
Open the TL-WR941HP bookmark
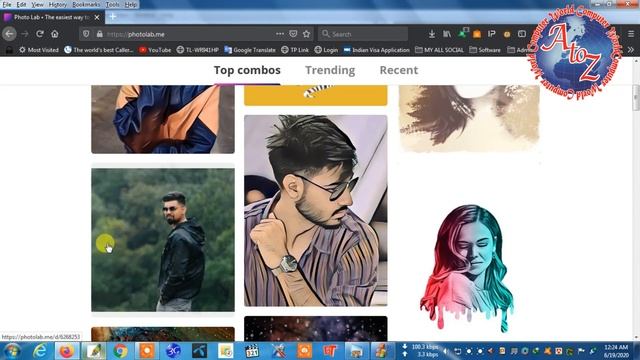(198, 50)
